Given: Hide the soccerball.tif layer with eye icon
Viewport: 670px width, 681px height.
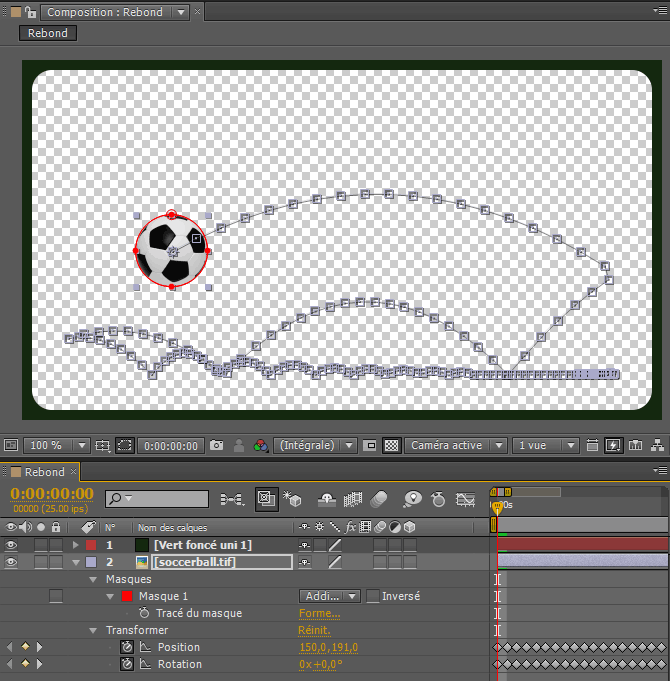Looking at the screenshot, I should click(10, 562).
